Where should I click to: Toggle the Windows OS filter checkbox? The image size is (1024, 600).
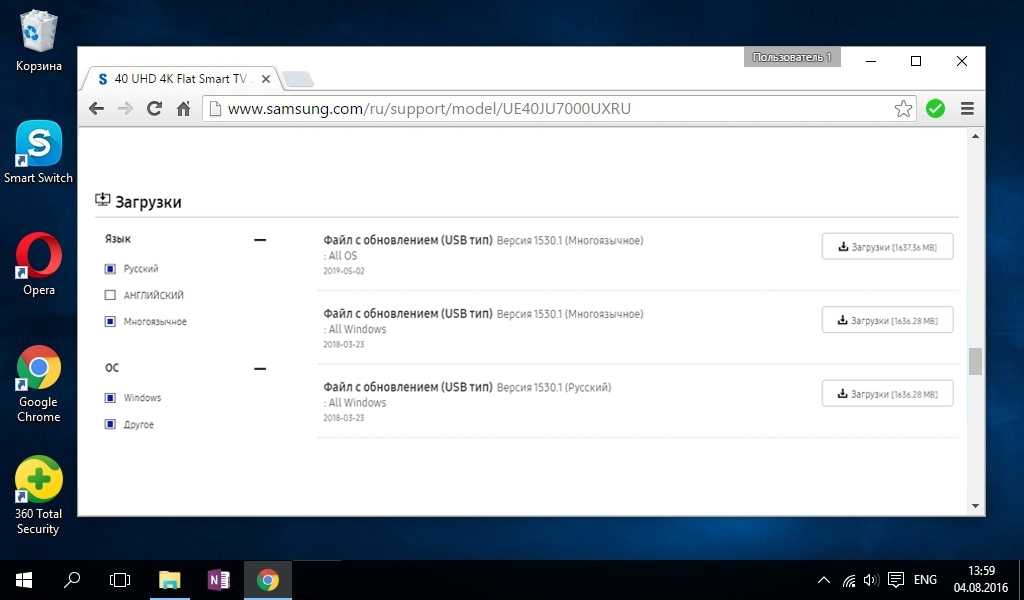click(x=110, y=398)
